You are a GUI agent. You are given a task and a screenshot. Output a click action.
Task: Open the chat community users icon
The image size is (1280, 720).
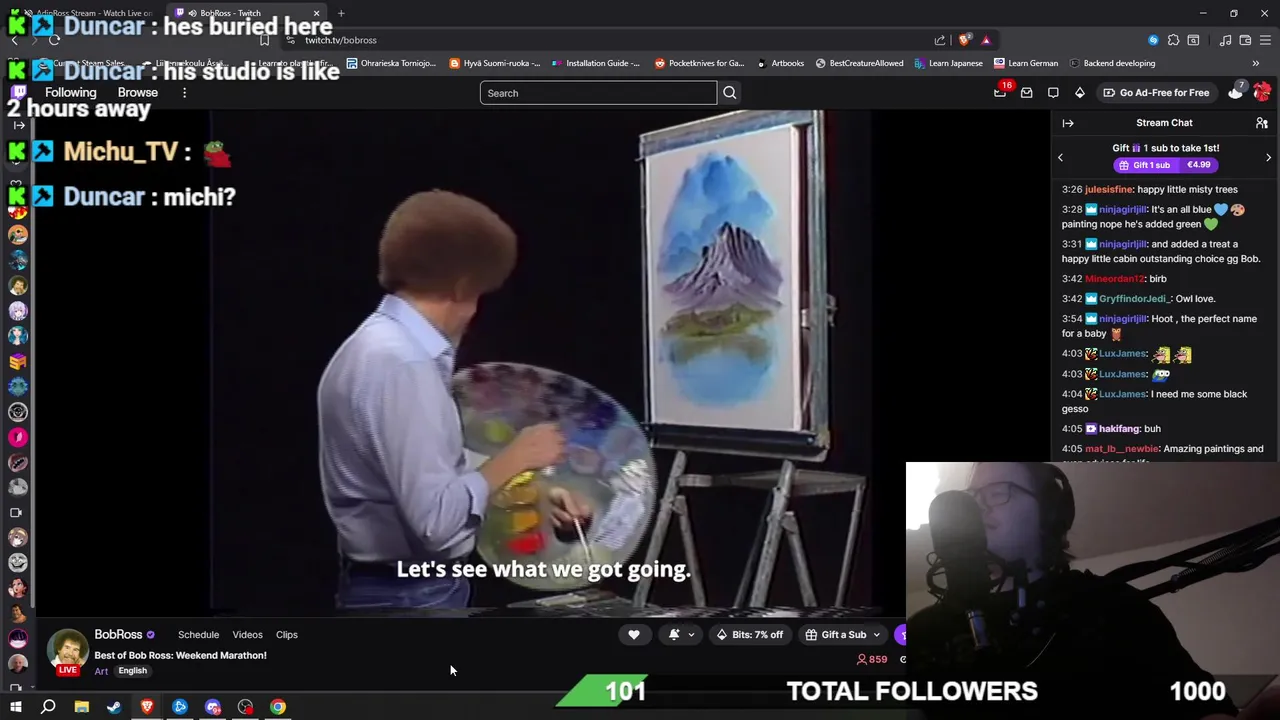1262,123
